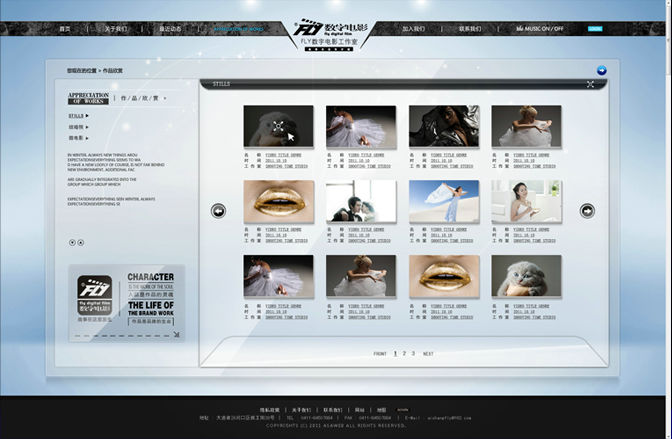Go to page 2 in pagination

(x=404, y=353)
